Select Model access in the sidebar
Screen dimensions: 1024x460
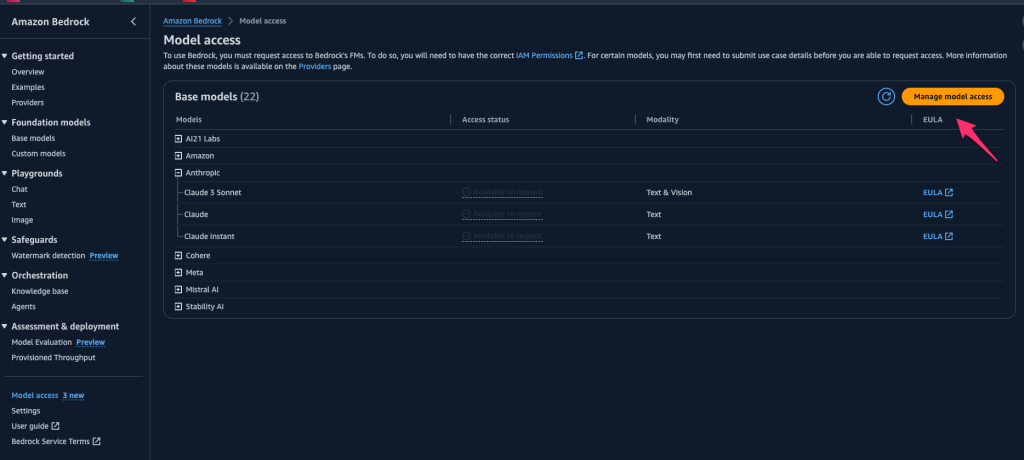(35, 395)
